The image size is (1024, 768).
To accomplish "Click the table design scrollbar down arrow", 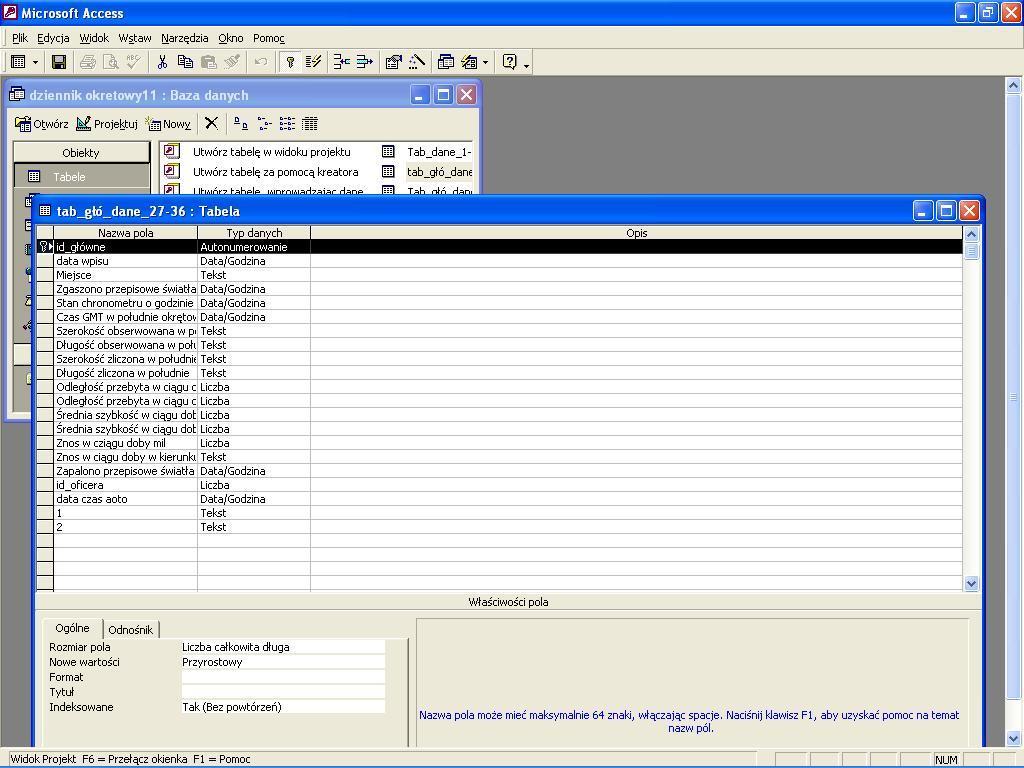I will click(x=971, y=584).
